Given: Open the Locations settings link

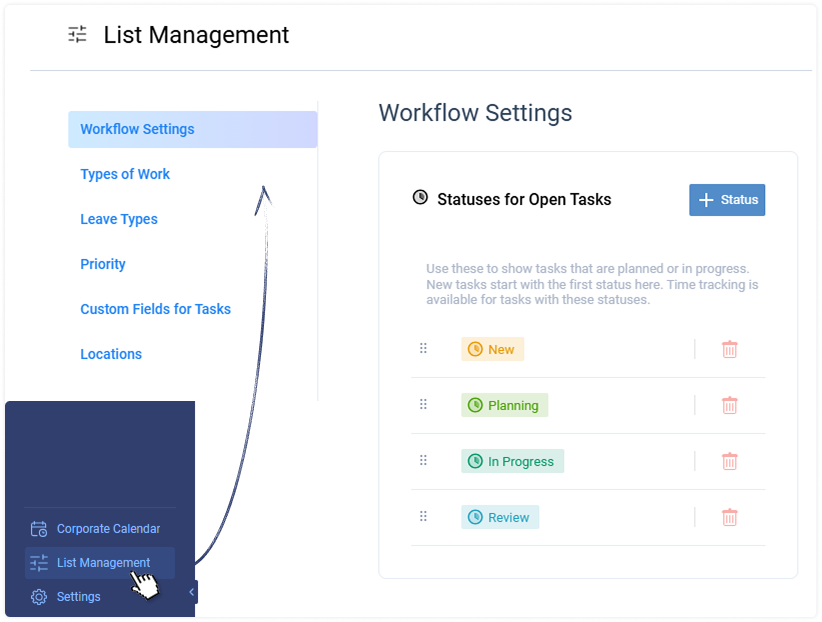Looking at the screenshot, I should 111,354.
